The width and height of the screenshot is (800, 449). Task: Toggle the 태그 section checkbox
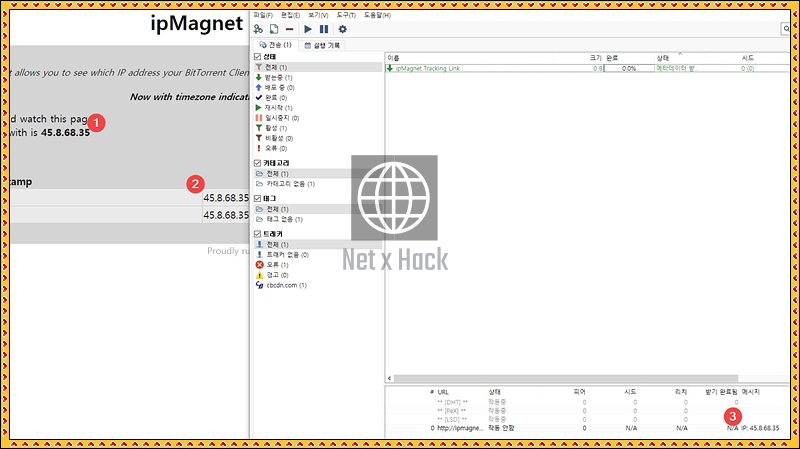tap(258, 198)
